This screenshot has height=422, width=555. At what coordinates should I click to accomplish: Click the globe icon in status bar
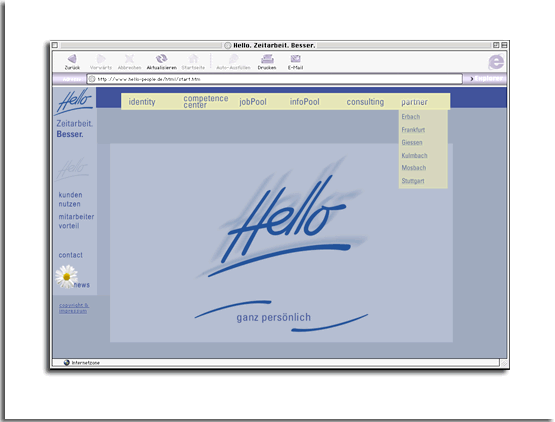(x=67, y=363)
